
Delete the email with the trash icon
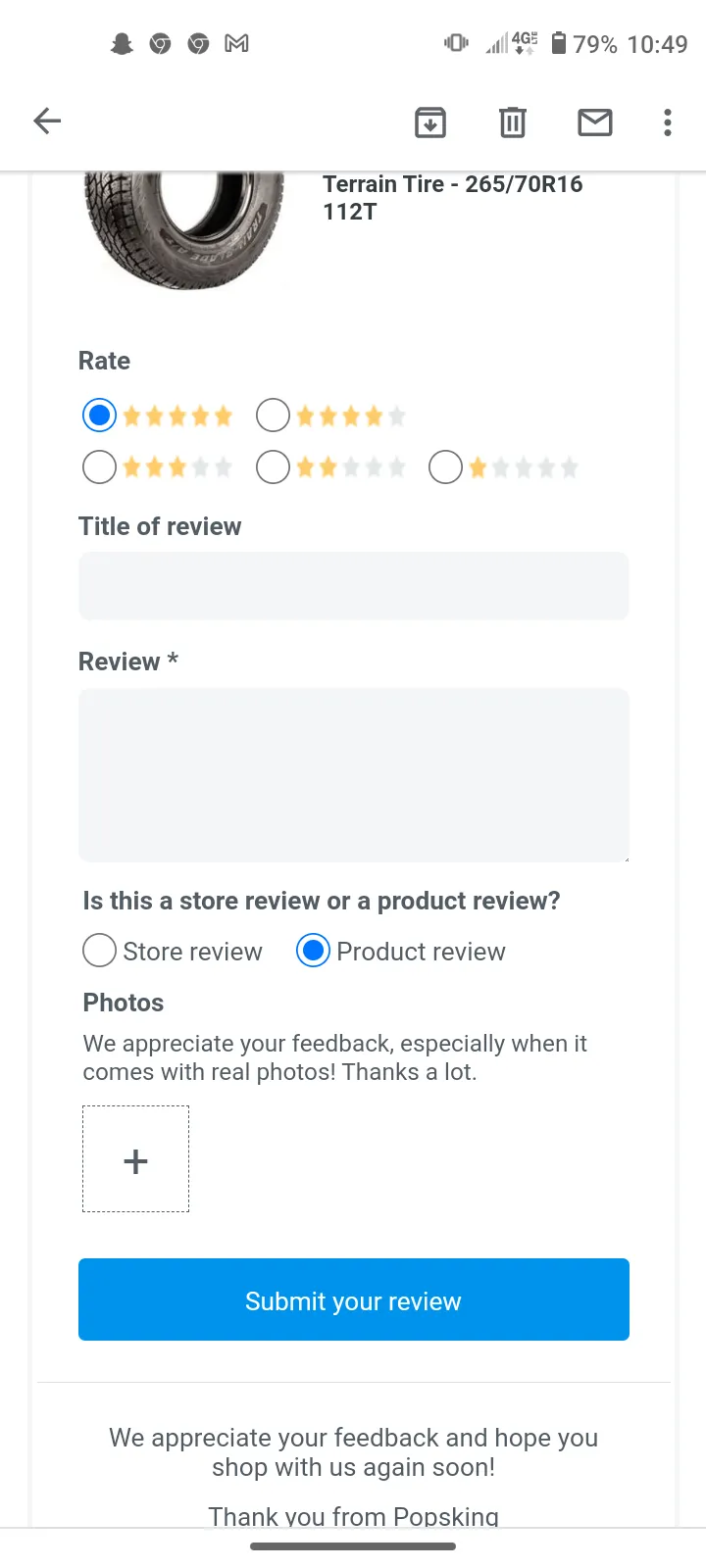click(513, 122)
